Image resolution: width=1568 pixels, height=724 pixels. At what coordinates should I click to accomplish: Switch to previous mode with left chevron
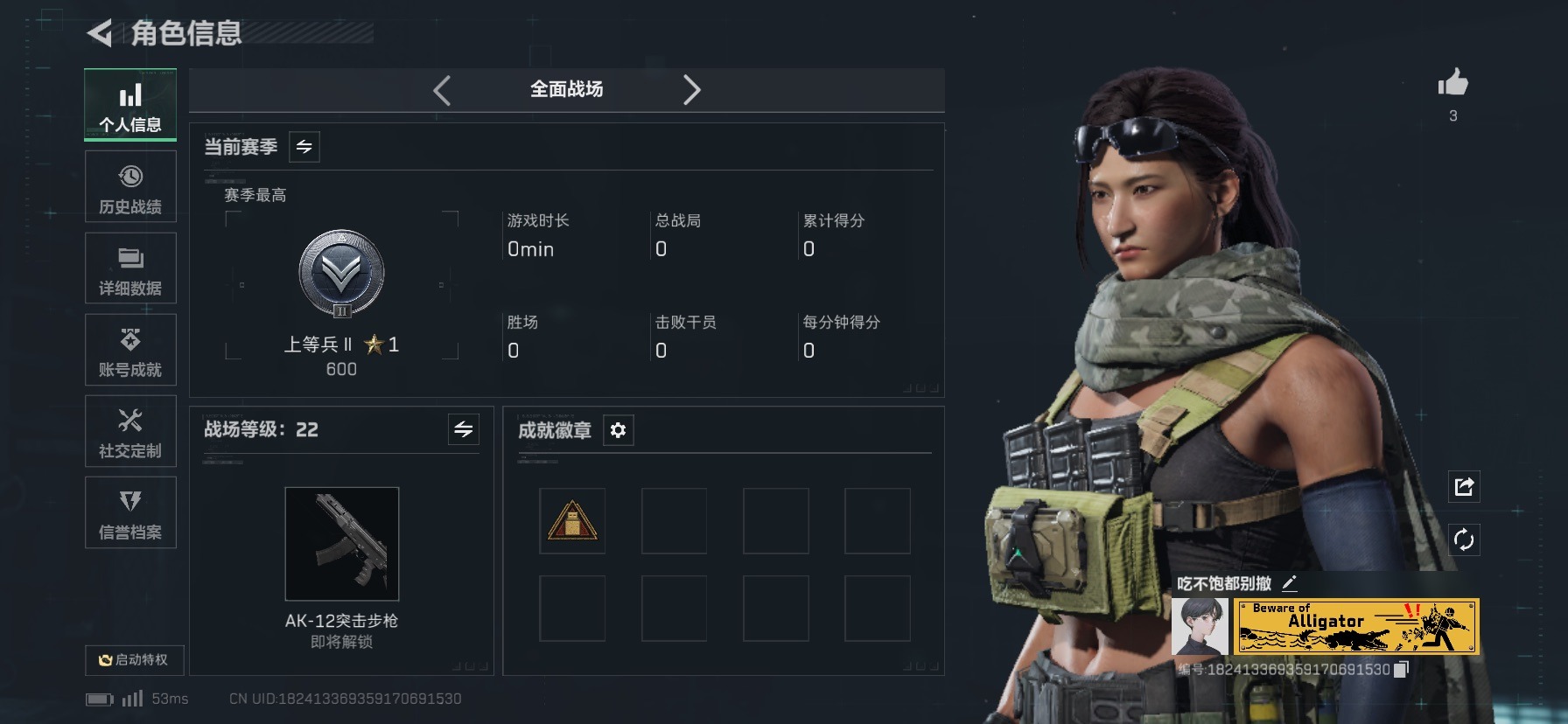point(442,90)
